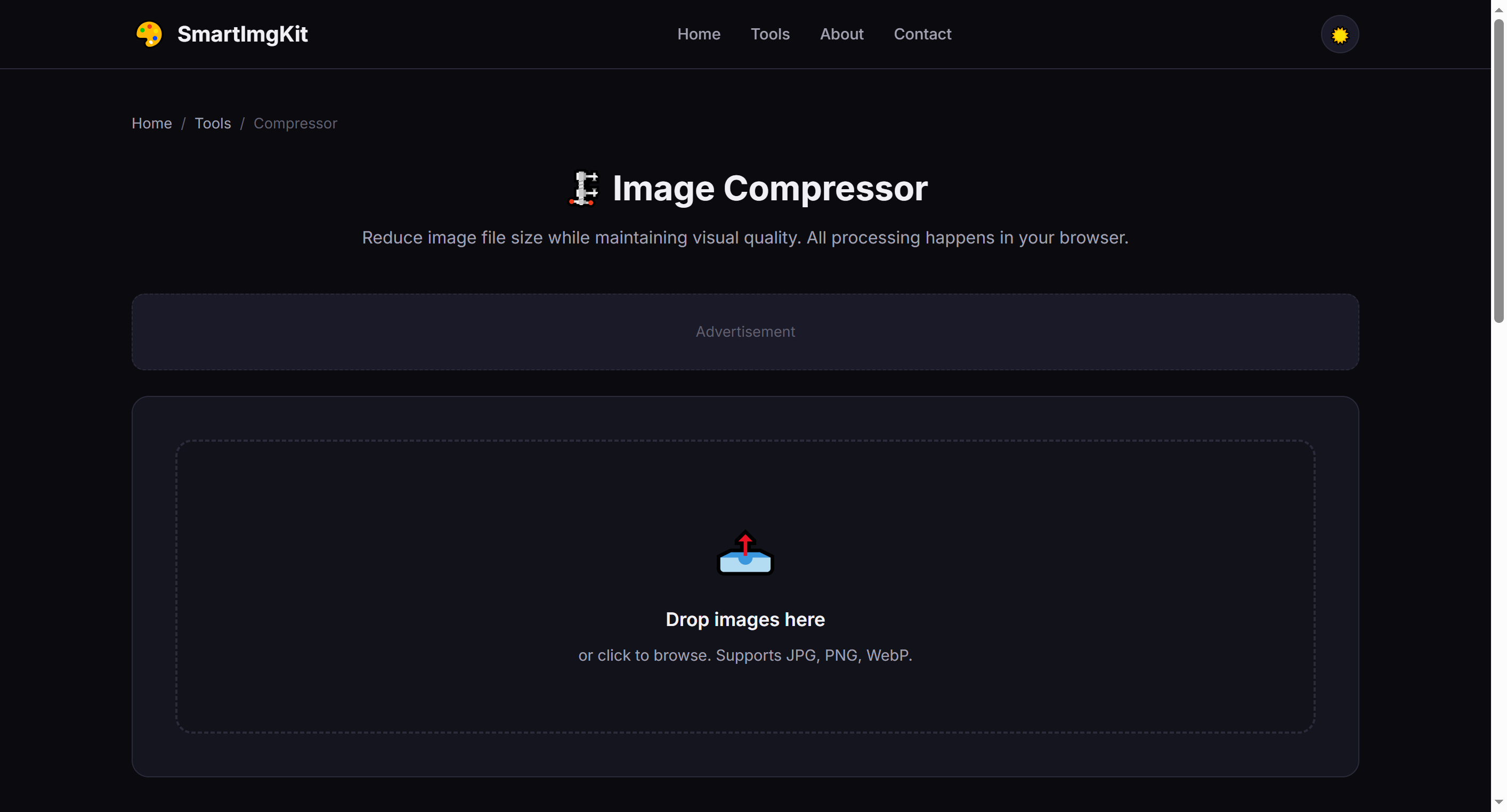Open the Tools navigation menu item

tap(770, 34)
